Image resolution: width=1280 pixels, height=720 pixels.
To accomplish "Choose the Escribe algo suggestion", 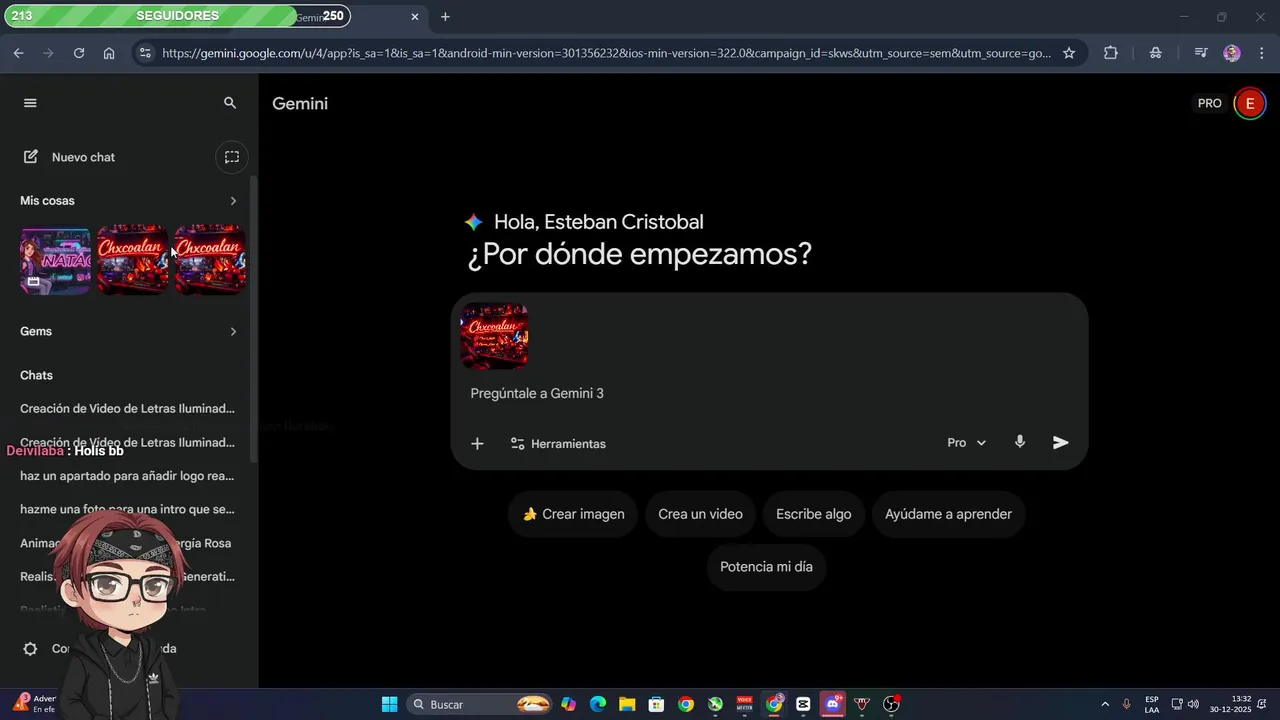I will (814, 514).
